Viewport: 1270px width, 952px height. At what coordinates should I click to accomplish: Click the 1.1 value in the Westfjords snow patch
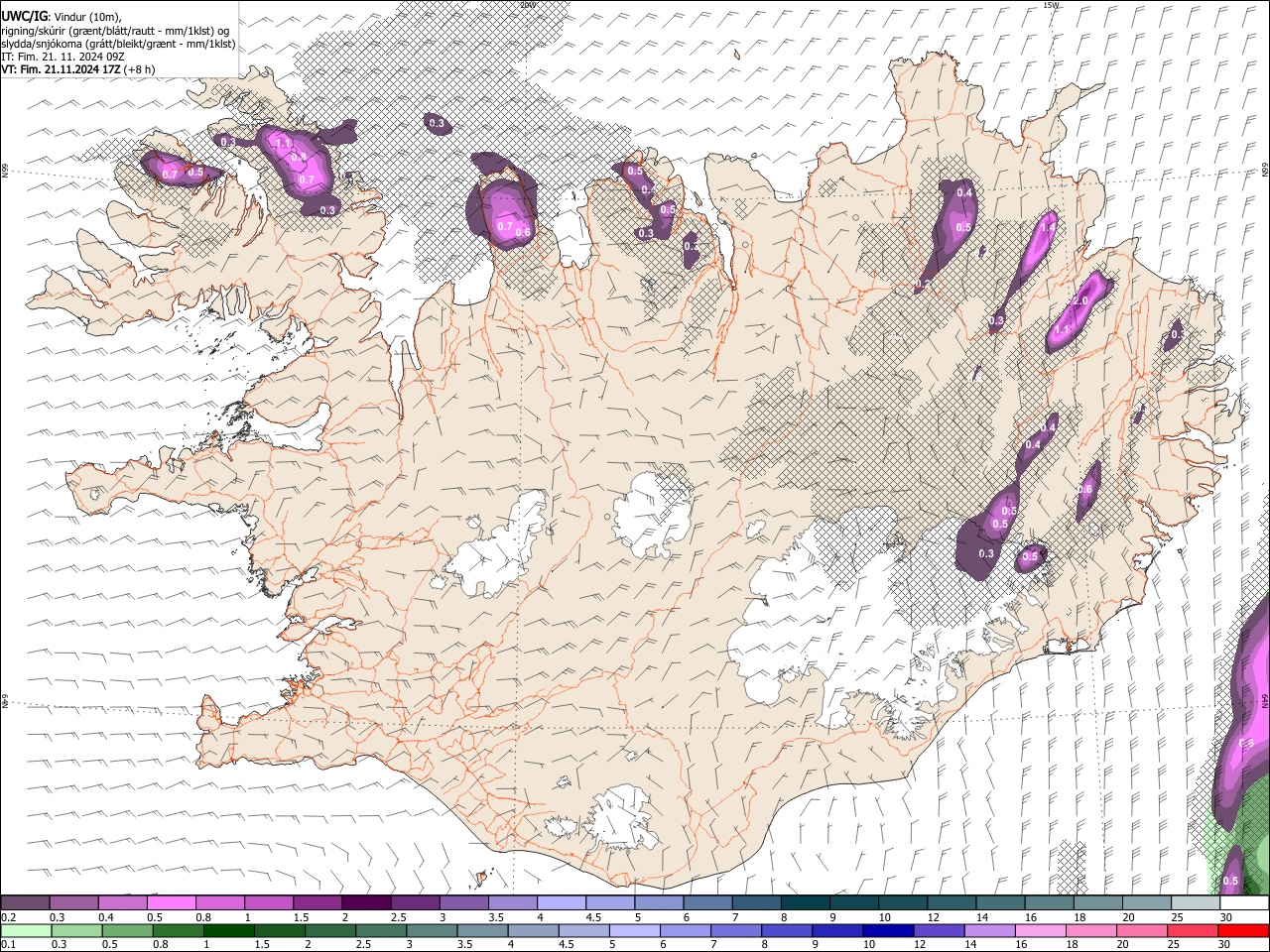pos(283,144)
